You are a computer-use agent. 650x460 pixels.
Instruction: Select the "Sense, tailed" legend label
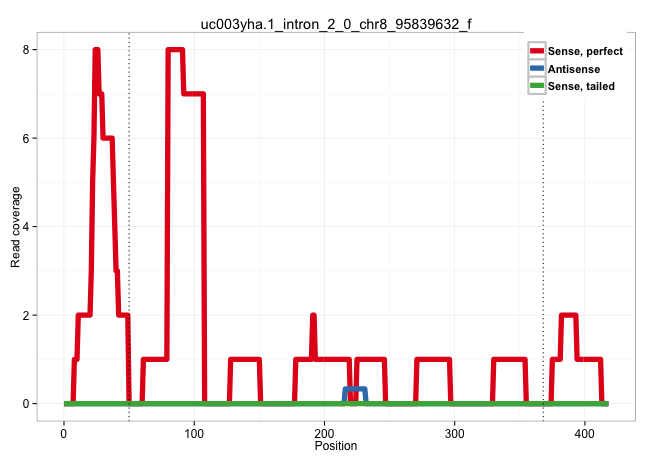[582, 86]
